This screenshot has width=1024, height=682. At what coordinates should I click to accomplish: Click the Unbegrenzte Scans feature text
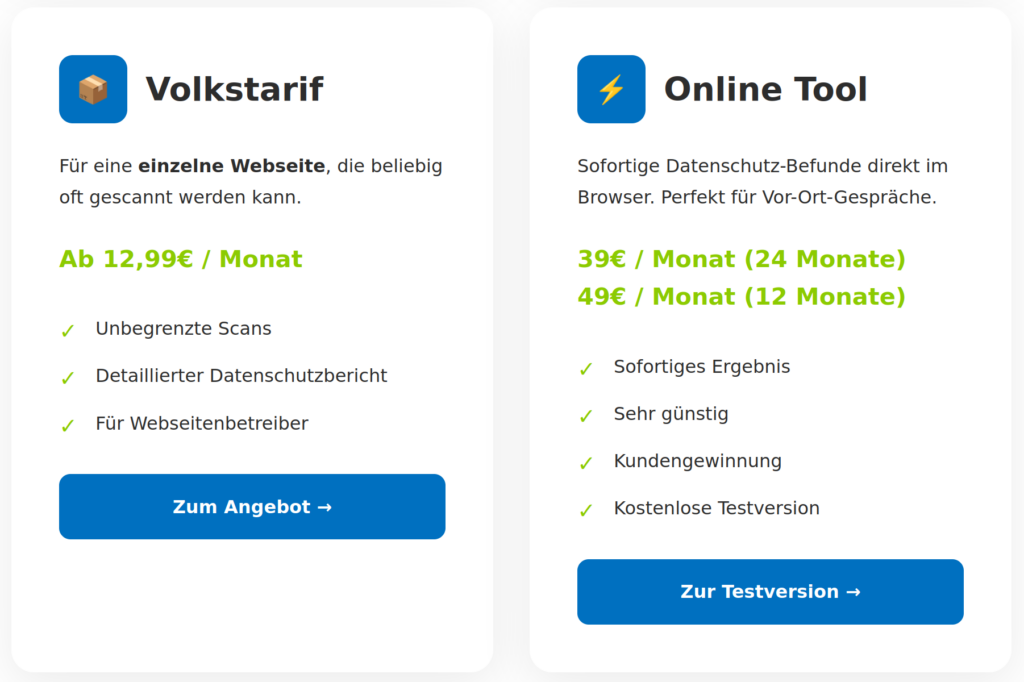coord(183,328)
